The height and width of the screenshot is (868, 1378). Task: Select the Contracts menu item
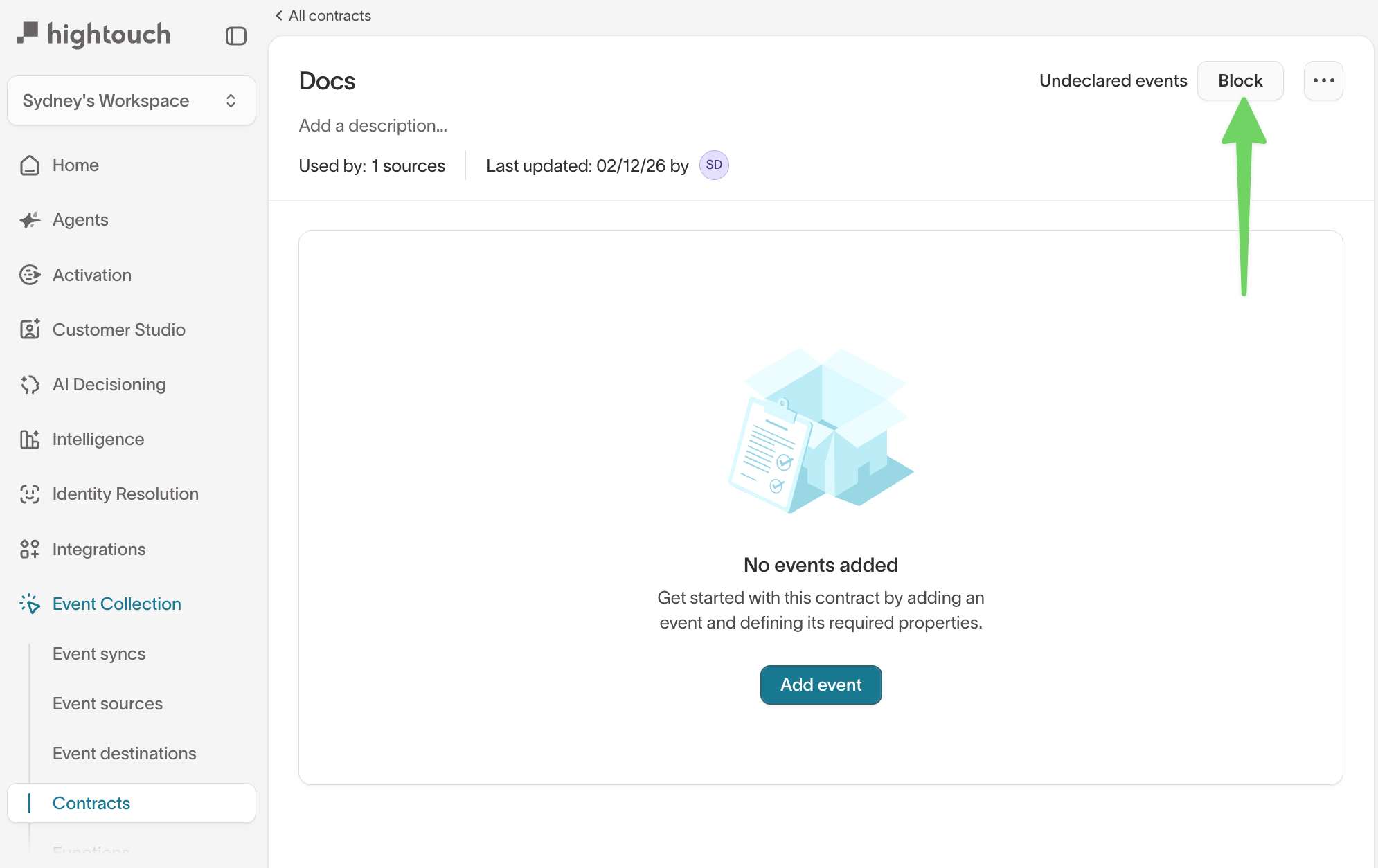coord(91,803)
